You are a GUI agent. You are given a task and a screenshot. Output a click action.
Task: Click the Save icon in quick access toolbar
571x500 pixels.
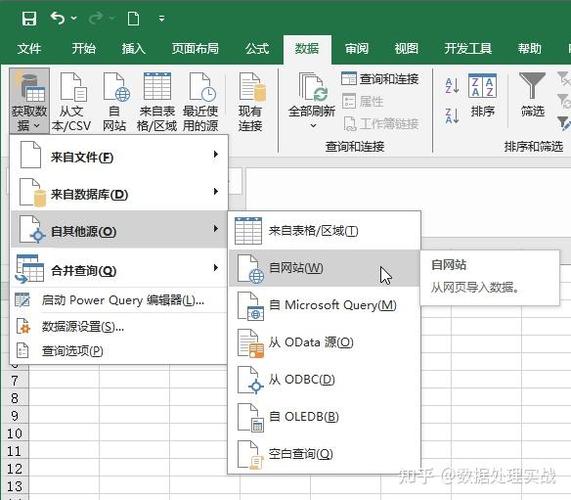[29, 18]
